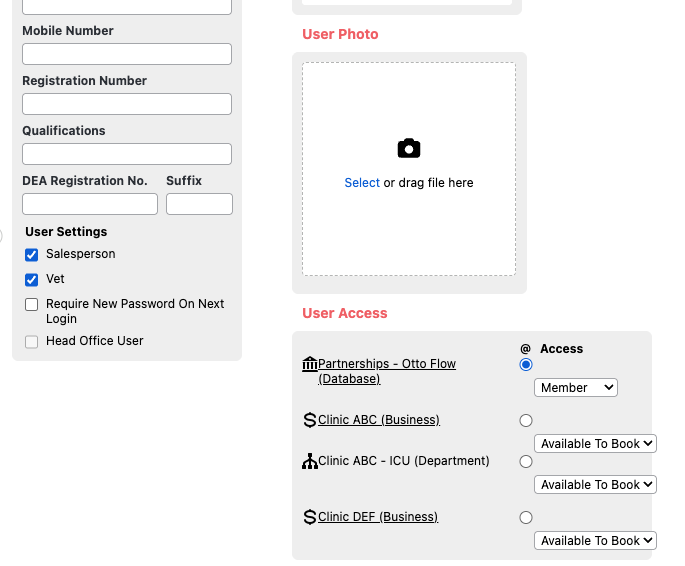Expand the Clinic DEF access dropdown
This screenshot has width=685, height=566.
coord(595,541)
